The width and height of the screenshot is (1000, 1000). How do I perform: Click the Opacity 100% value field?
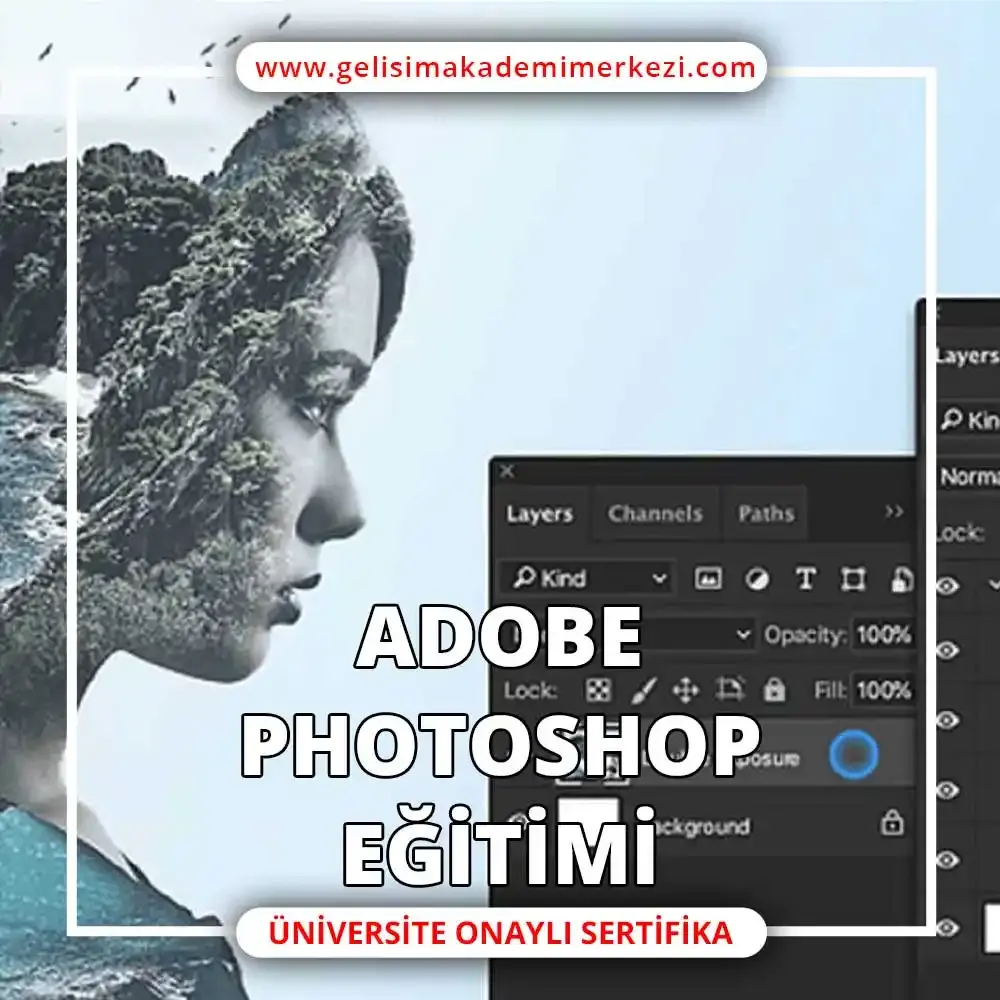point(882,634)
